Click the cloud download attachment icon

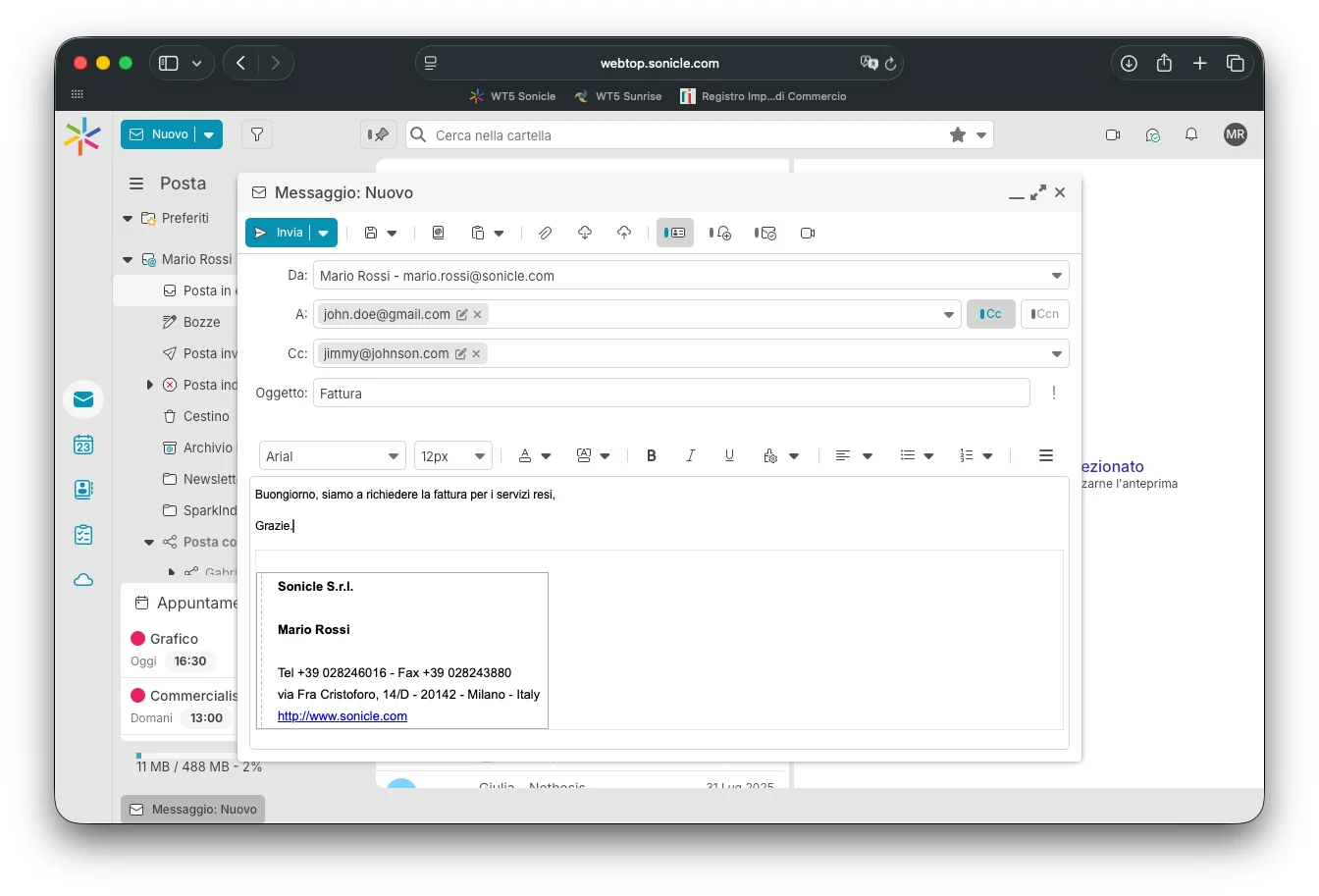tap(585, 233)
